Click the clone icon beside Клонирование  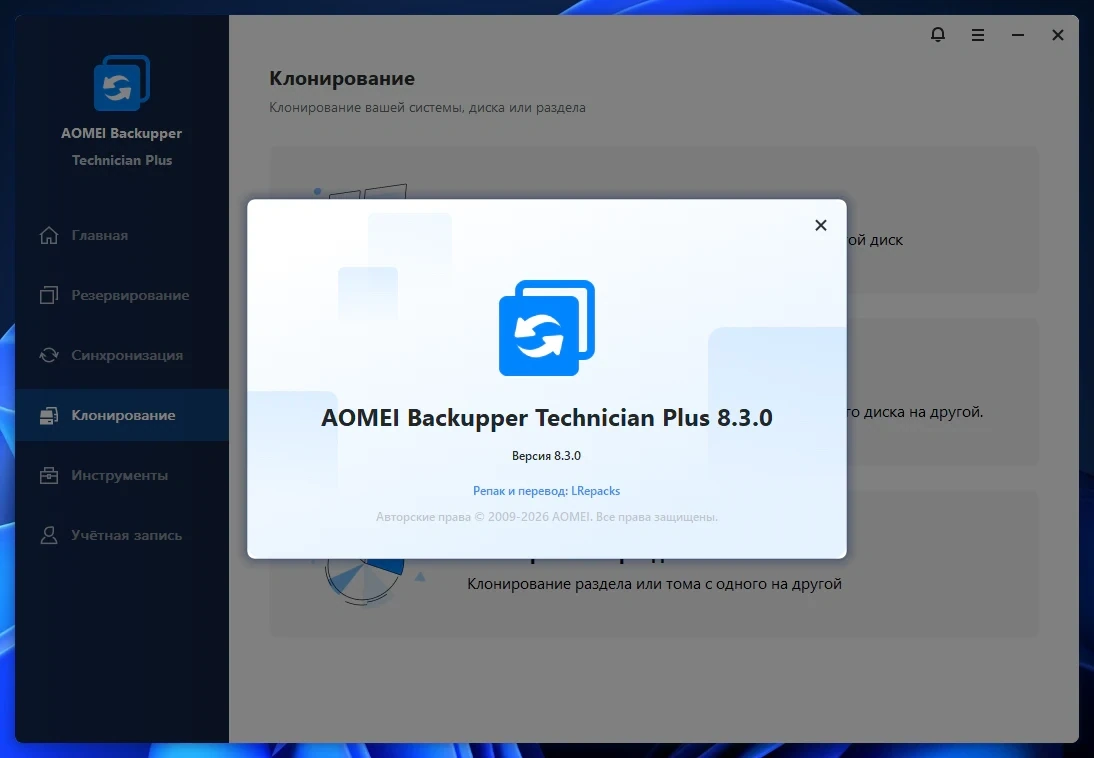(49, 415)
